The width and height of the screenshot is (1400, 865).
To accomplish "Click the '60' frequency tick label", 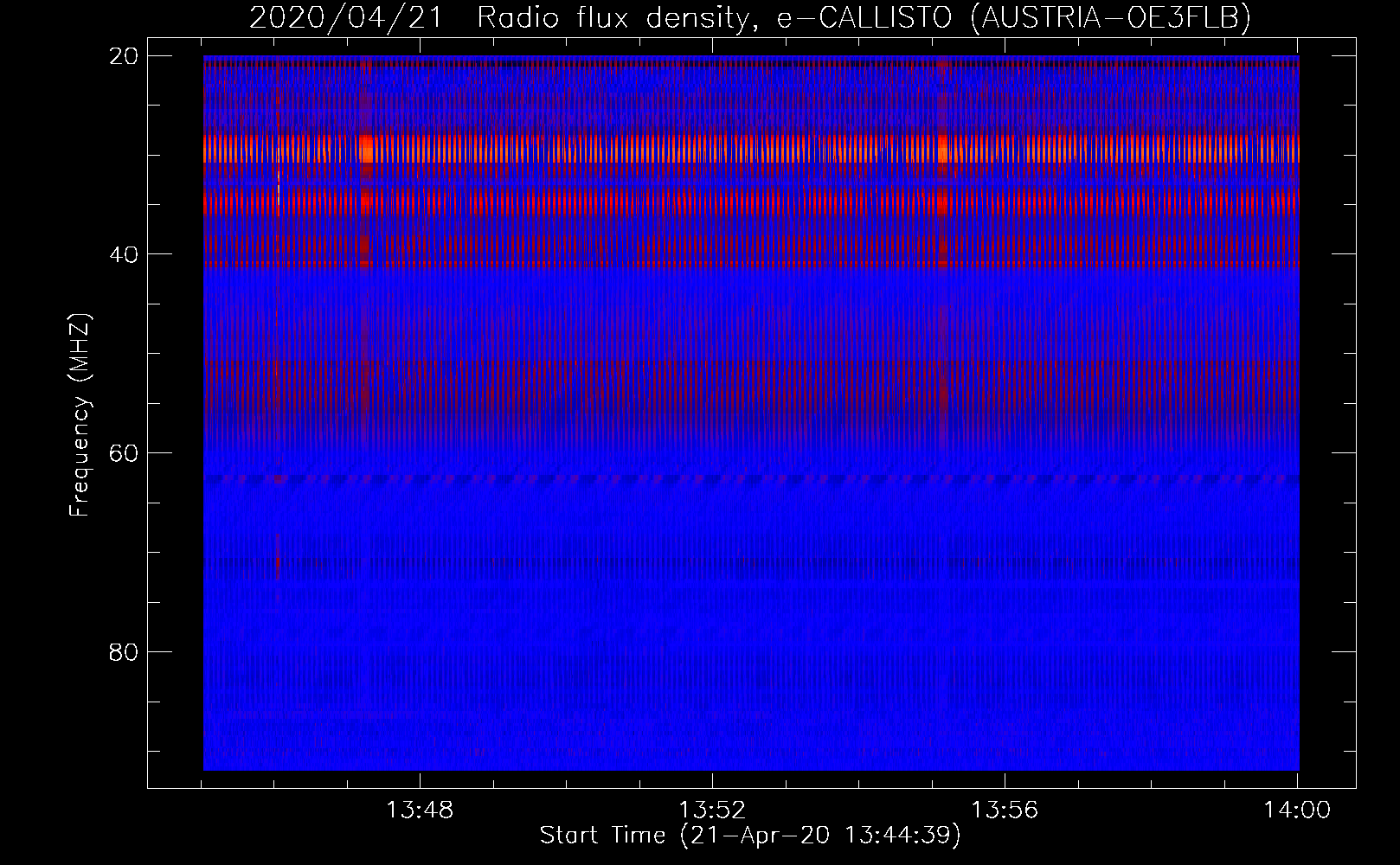I will pos(124,453).
